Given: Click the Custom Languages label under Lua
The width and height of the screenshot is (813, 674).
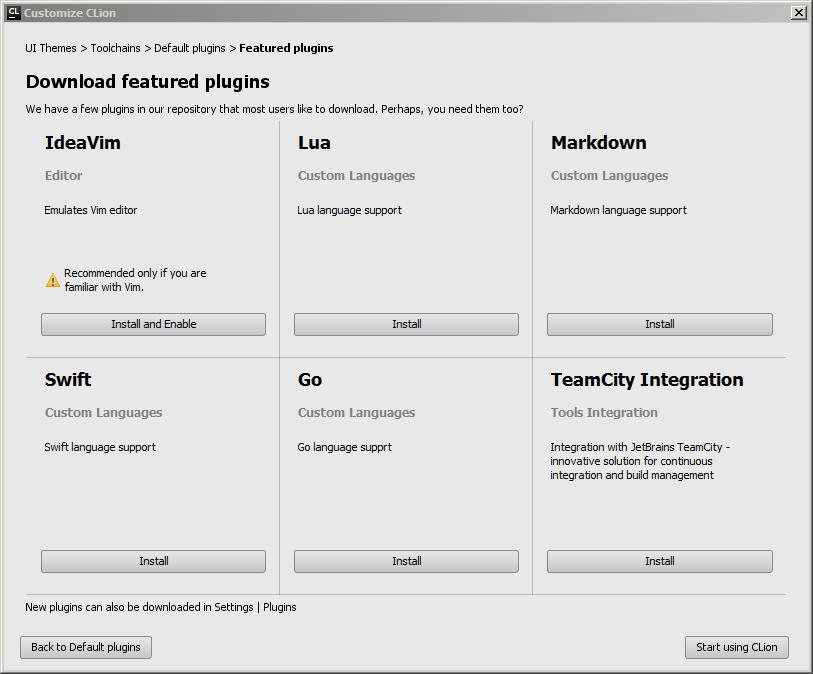Looking at the screenshot, I should pyautogui.click(x=356, y=175).
